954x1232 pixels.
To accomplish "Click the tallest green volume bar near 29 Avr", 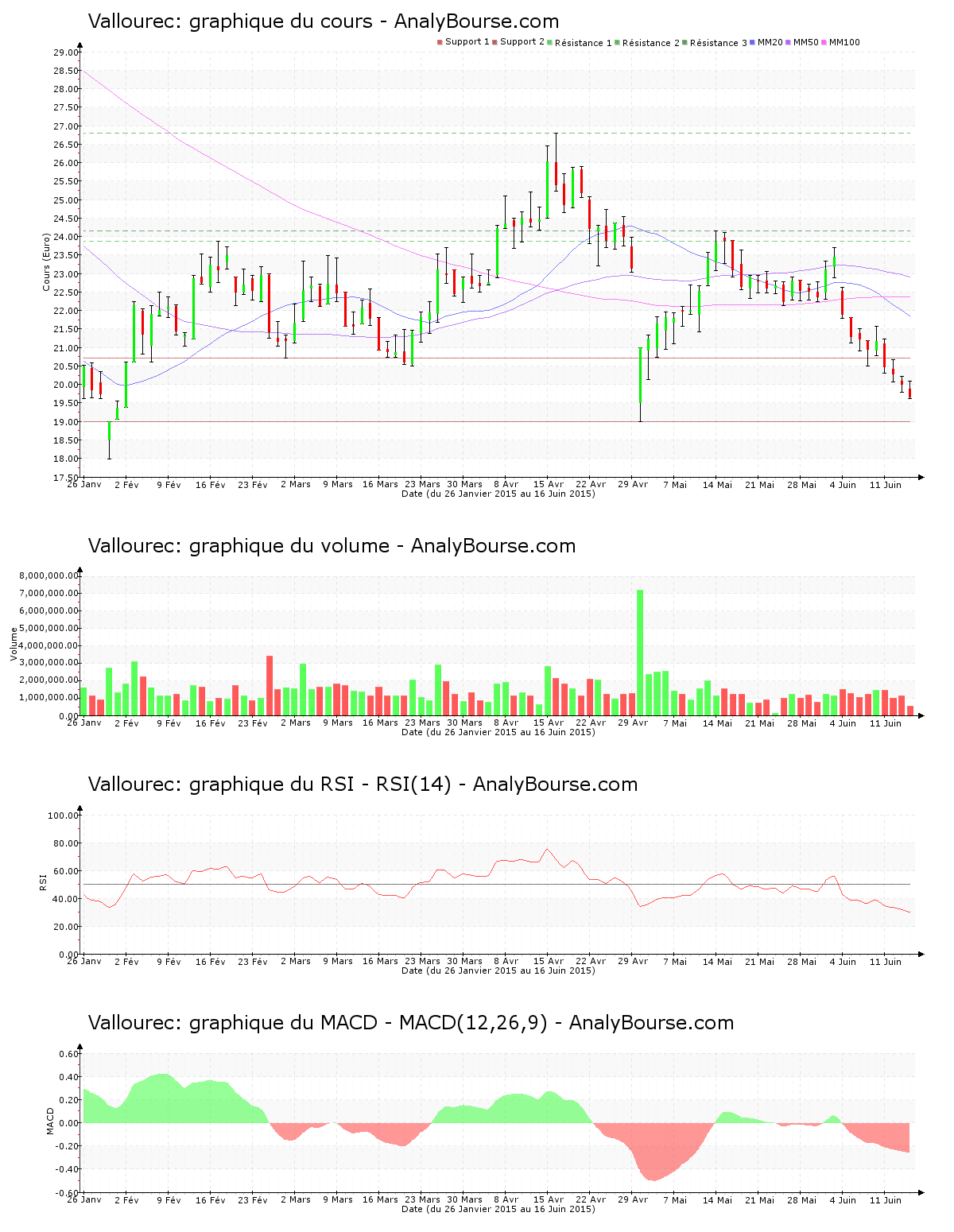I will click(x=640, y=653).
